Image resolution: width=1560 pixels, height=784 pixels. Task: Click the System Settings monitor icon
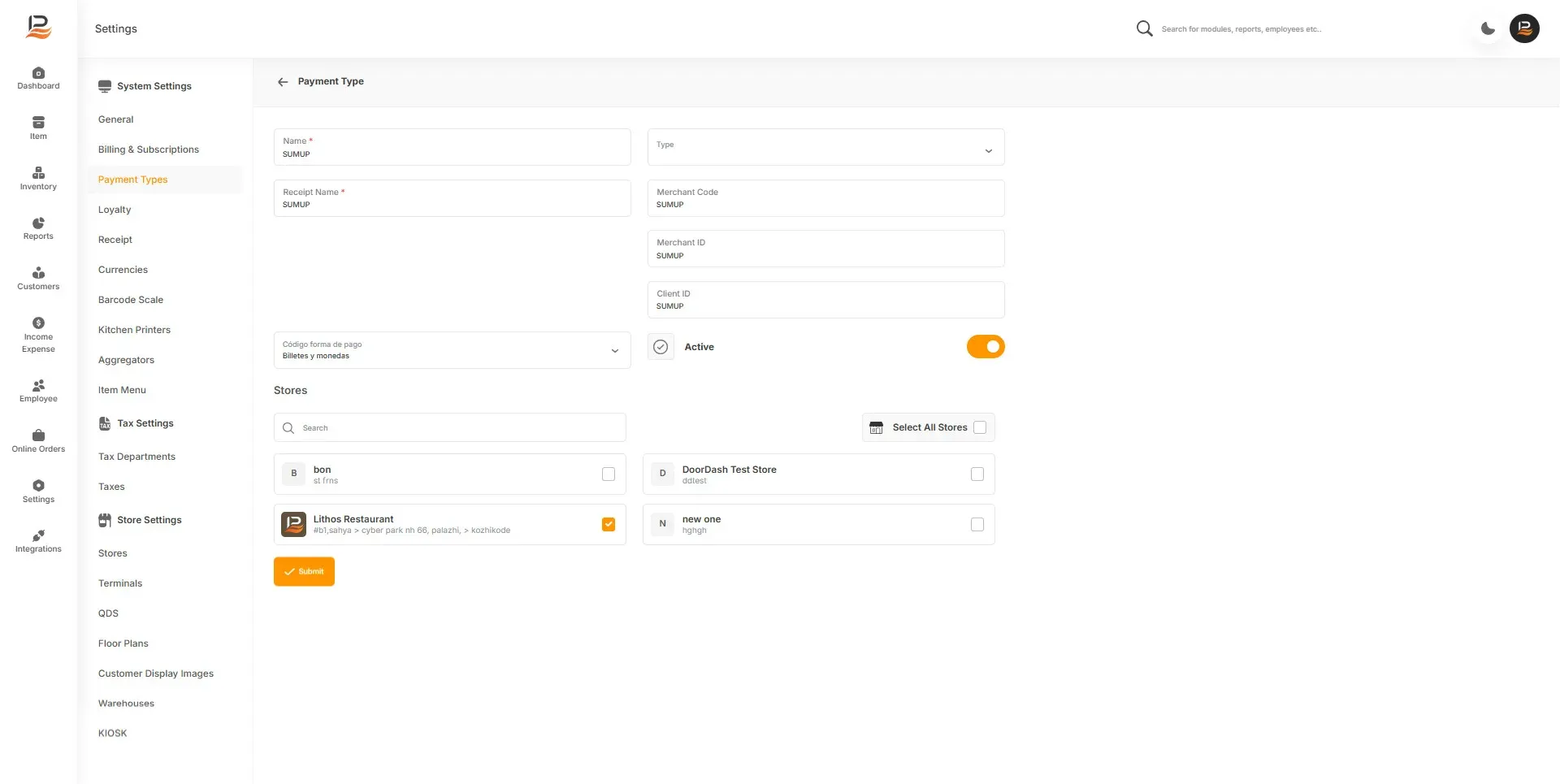click(x=105, y=86)
